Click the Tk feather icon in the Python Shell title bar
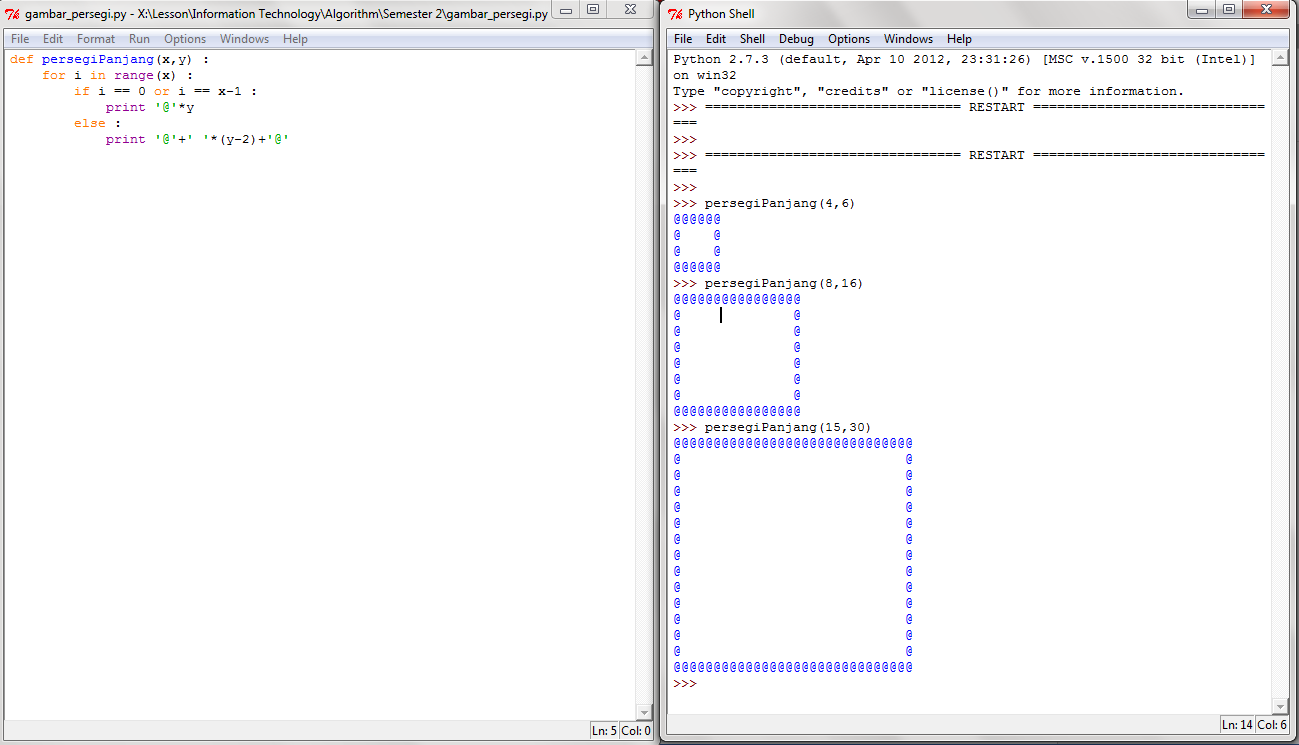Image resolution: width=1299 pixels, height=745 pixels. 676,14
